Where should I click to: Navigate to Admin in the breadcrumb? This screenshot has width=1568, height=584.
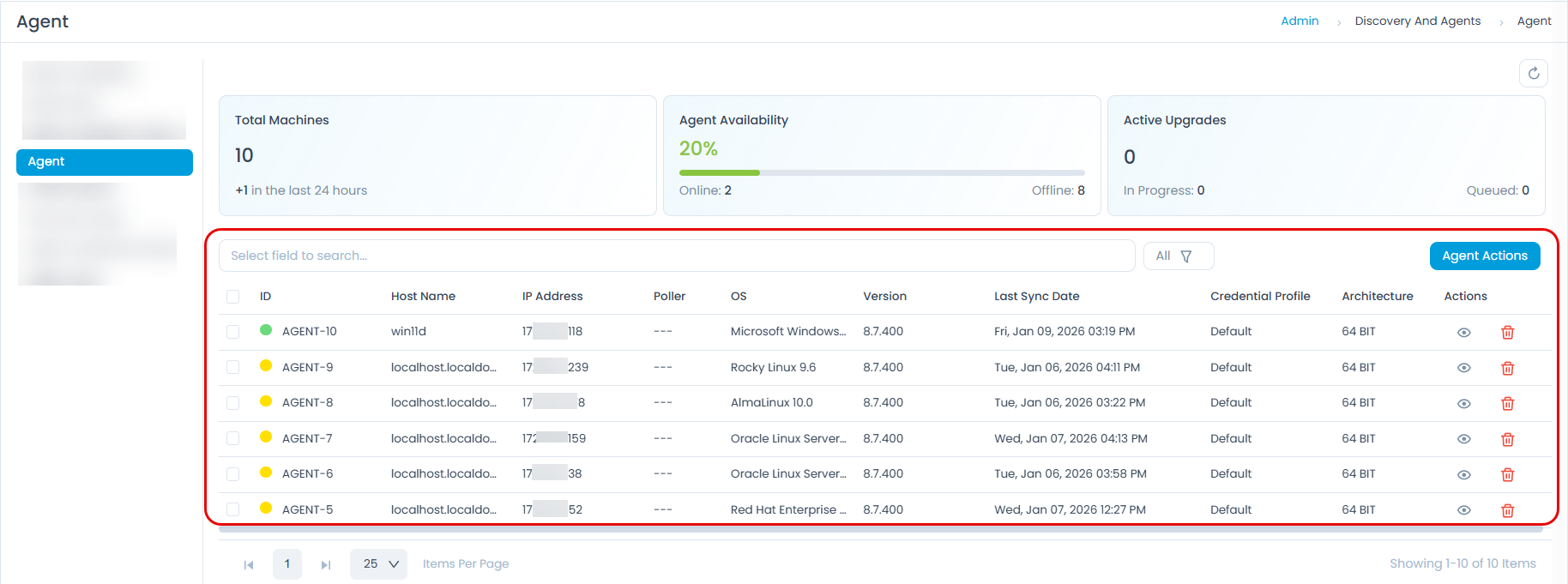pyautogui.click(x=1300, y=21)
